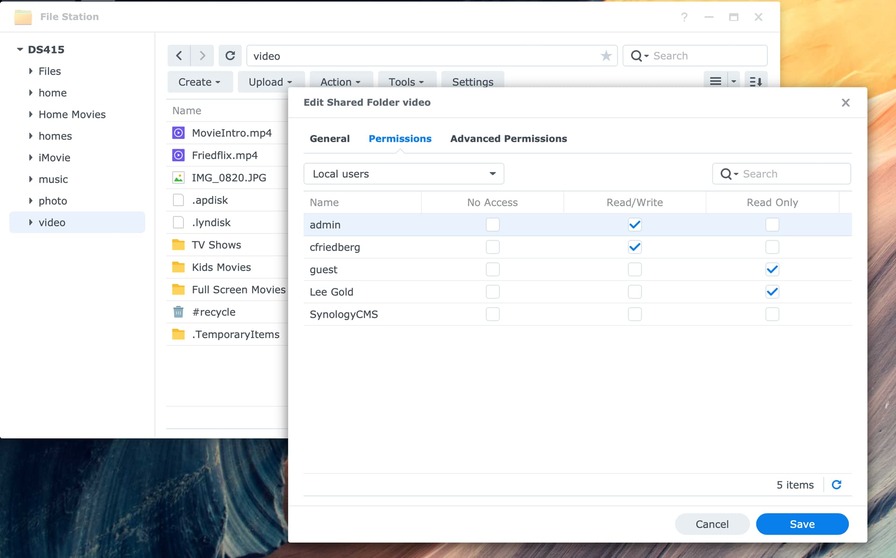This screenshot has height=558, width=896.
Task: Open the view mode dropdown arrow
Action: [x=734, y=81]
